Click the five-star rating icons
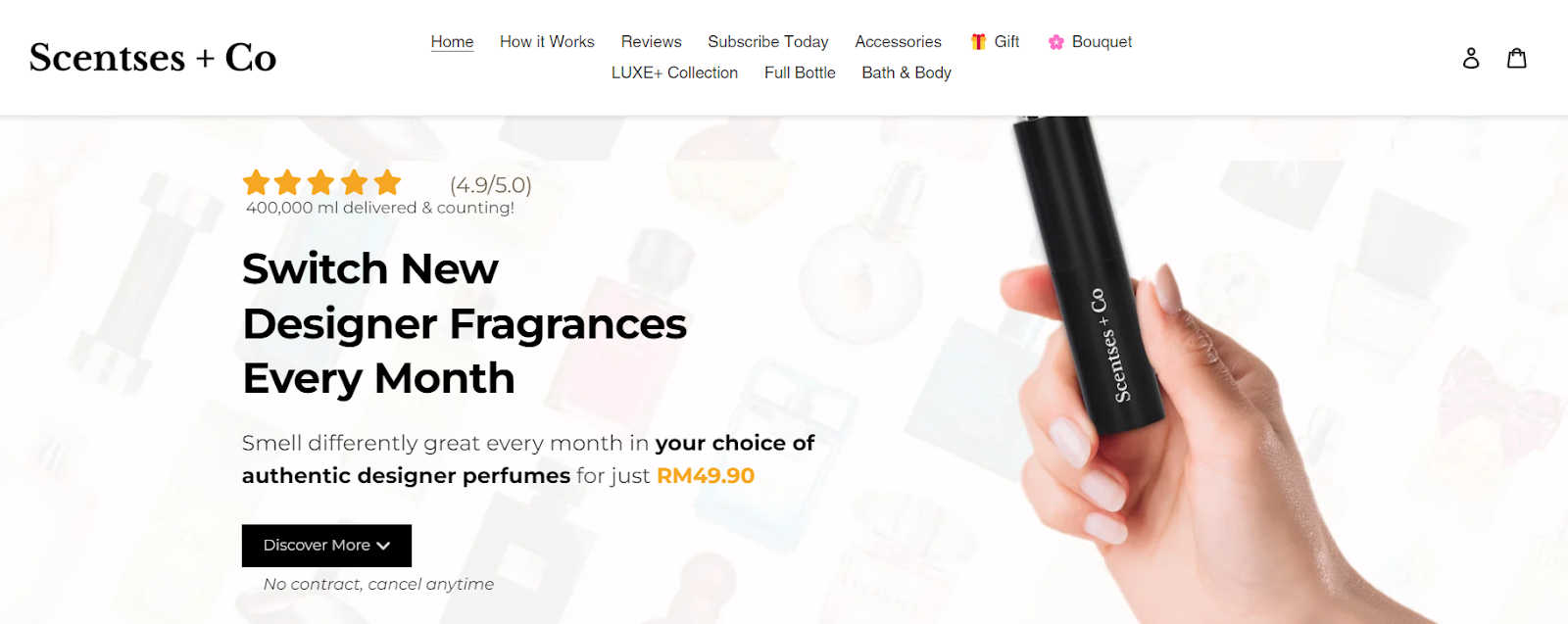The image size is (1568, 624). (x=321, y=182)
